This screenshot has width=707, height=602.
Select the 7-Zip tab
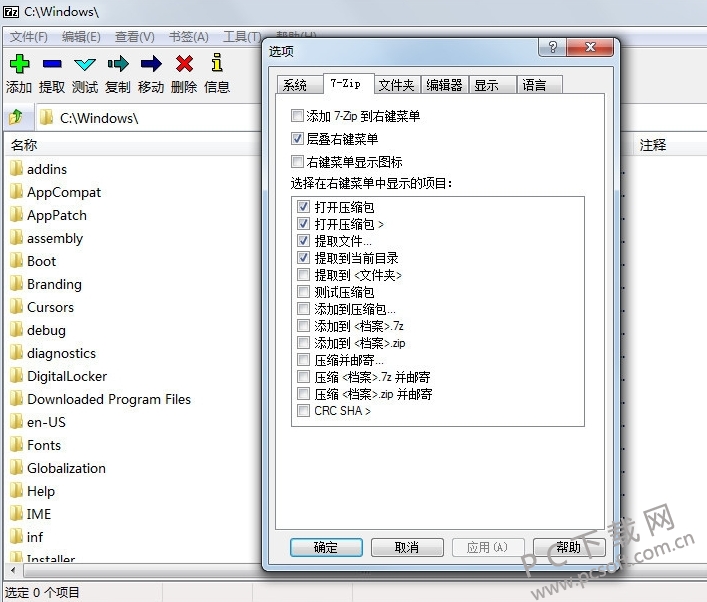(348, 83)
